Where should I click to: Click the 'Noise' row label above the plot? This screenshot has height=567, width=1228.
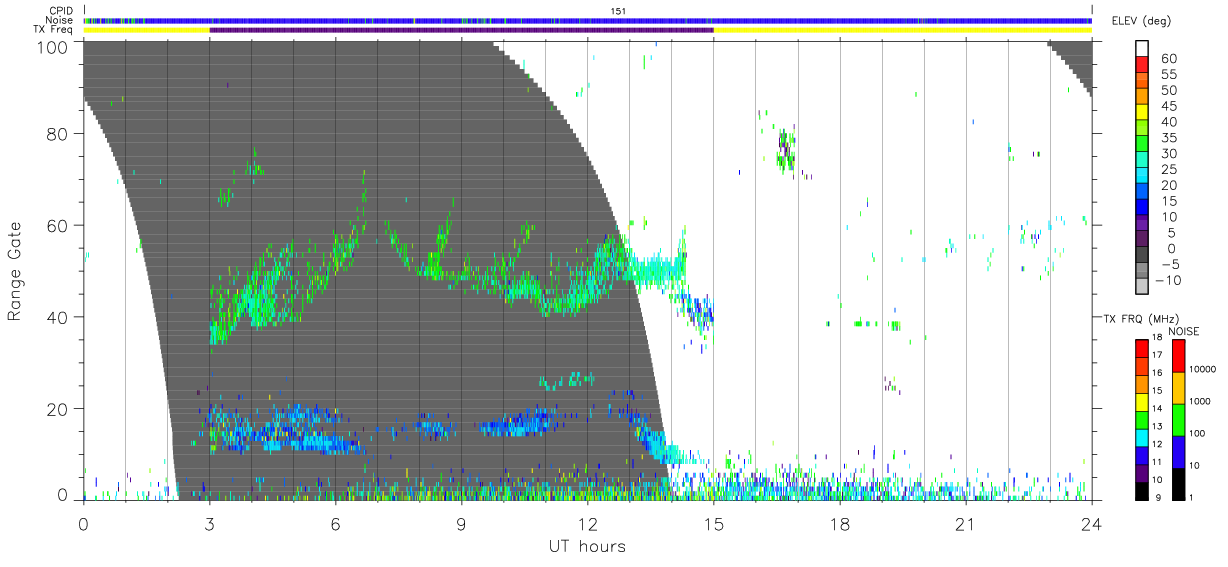click(58, 20)
